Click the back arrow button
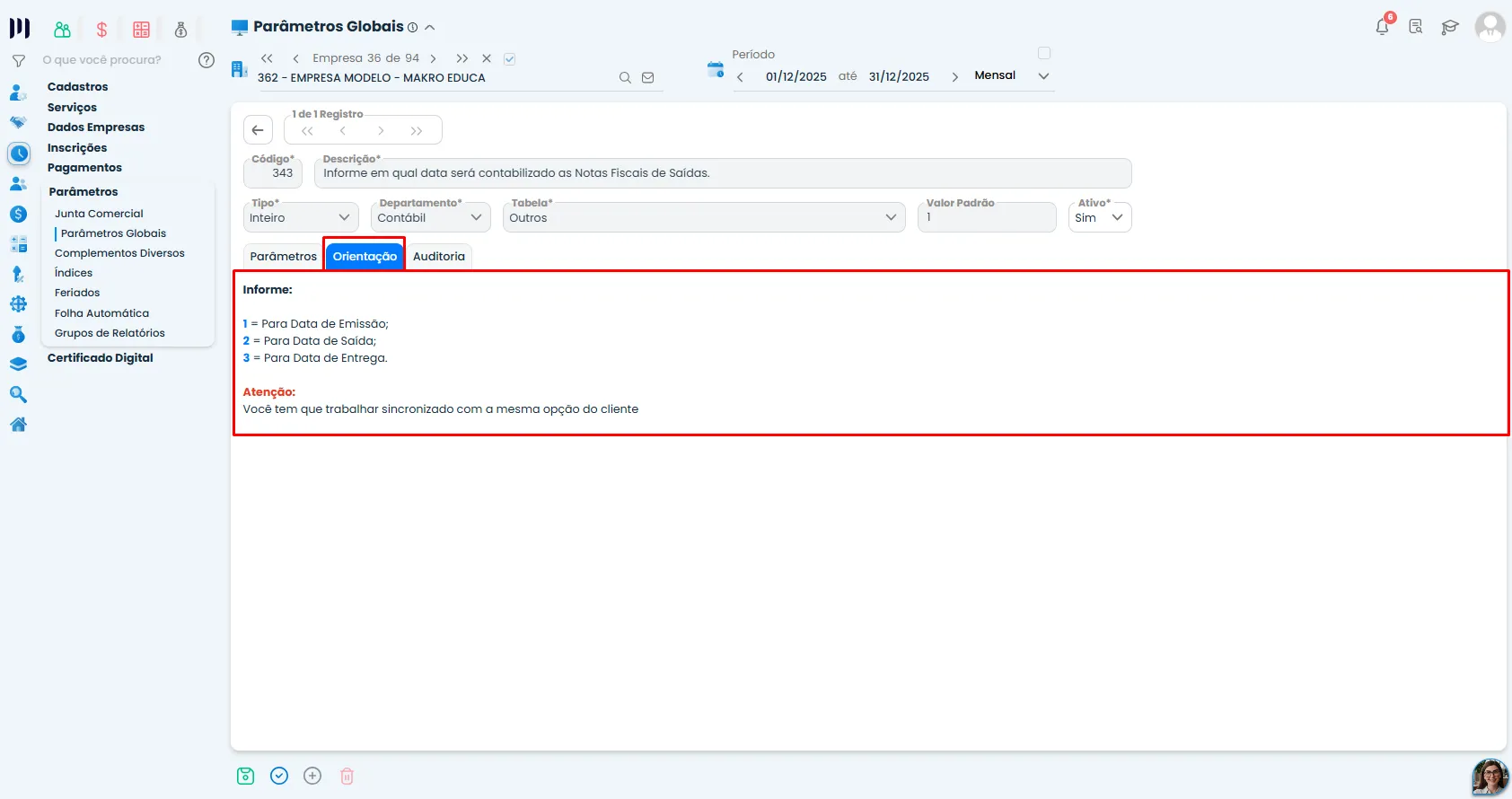 [258, 130]
